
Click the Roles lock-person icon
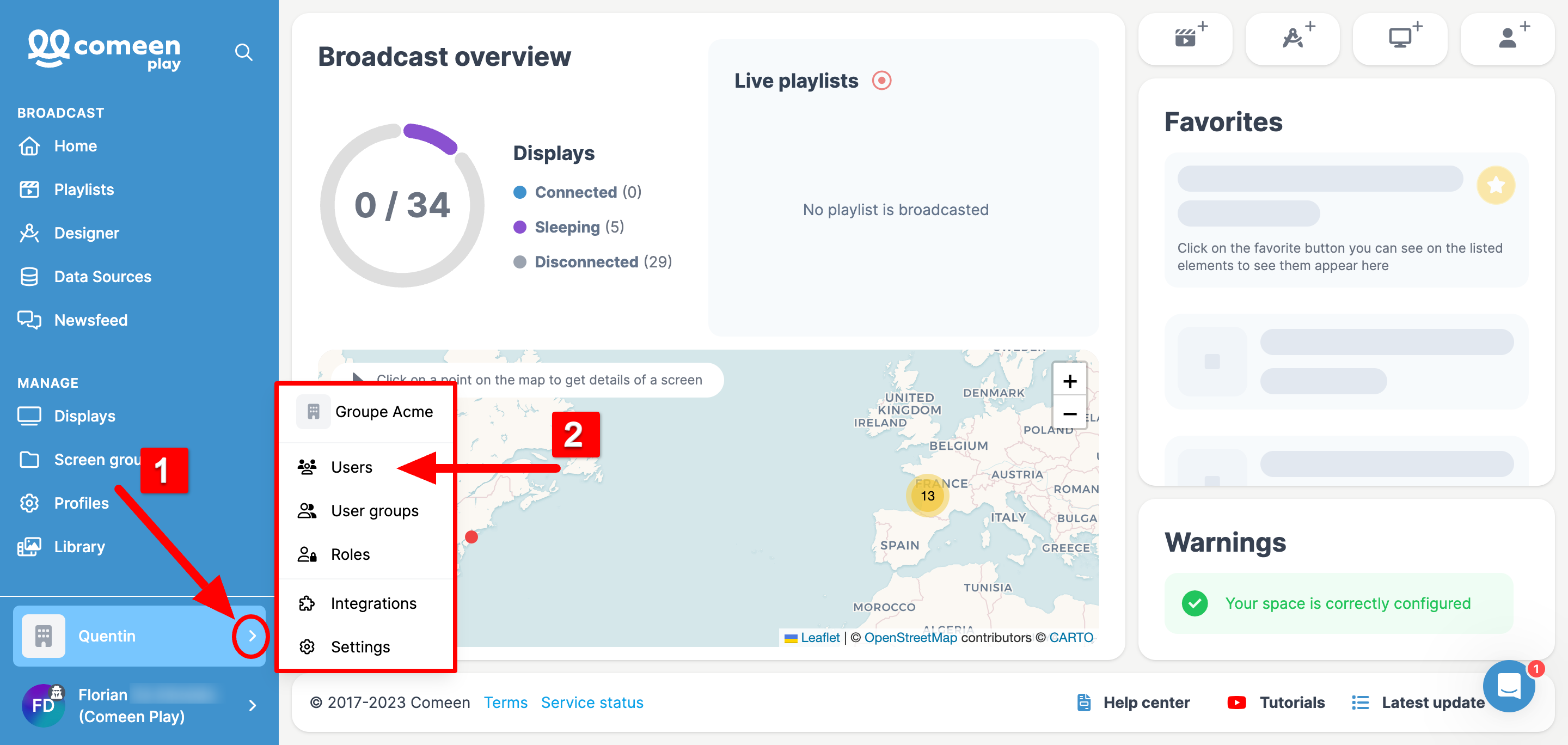pos(307,554)
